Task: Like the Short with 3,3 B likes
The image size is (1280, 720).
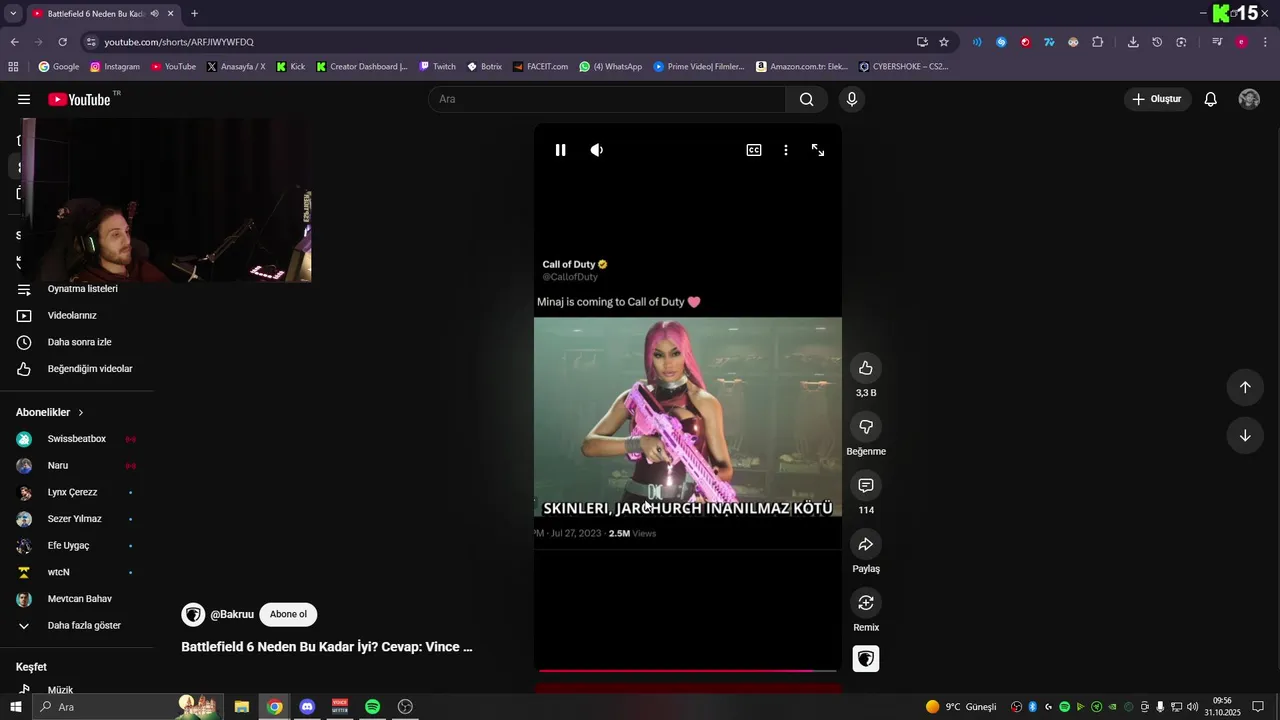Action: (866, 368)
